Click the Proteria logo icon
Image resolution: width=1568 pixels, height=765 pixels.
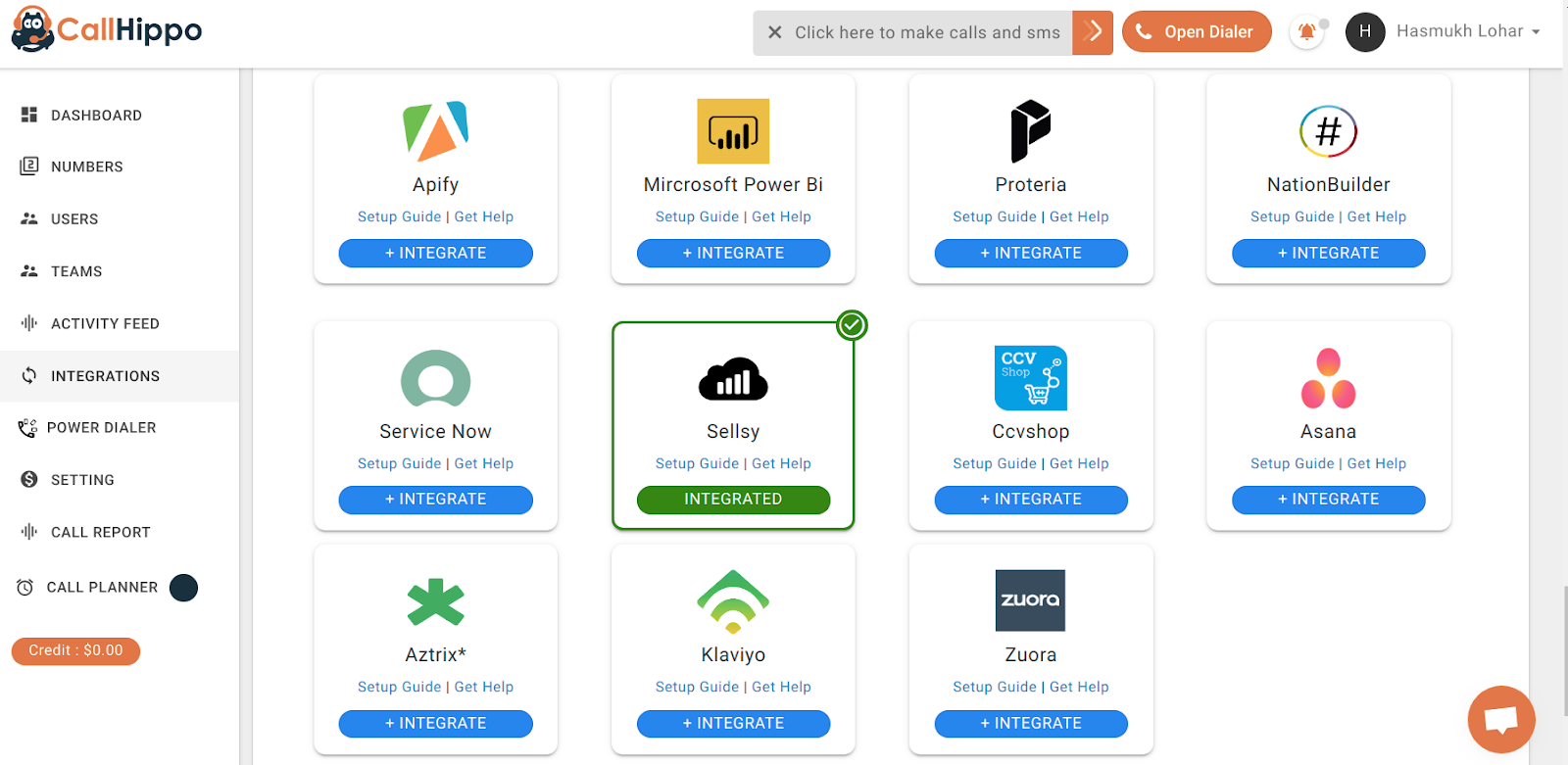point(1030,130)
